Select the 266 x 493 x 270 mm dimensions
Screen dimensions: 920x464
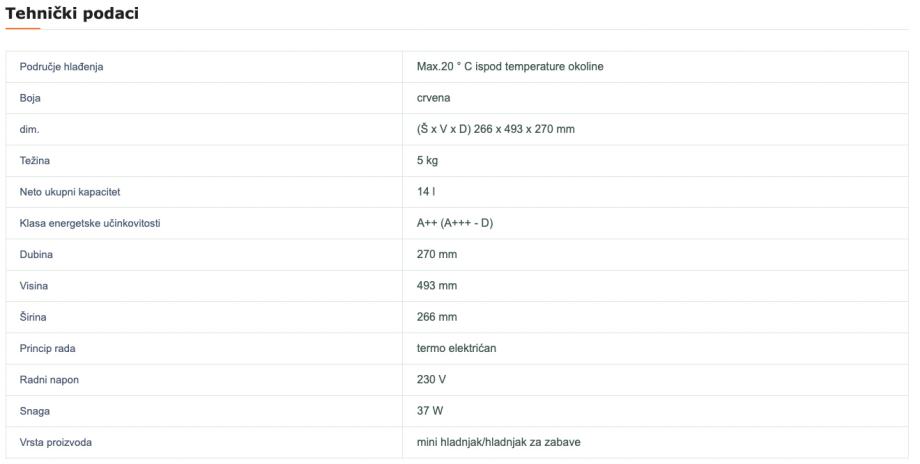495,129
